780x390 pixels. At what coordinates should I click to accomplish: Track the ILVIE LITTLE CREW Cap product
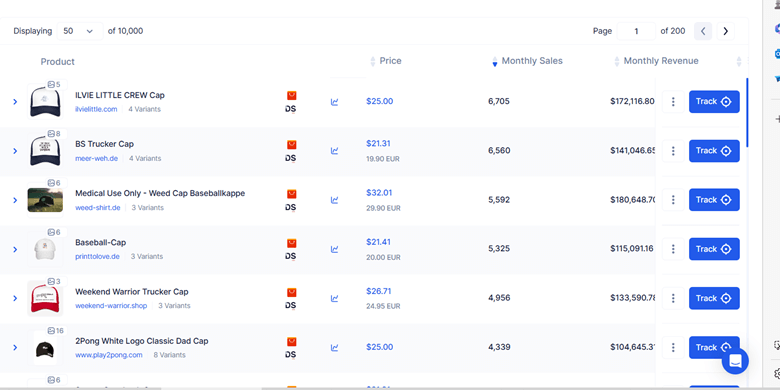pos(714,102)
